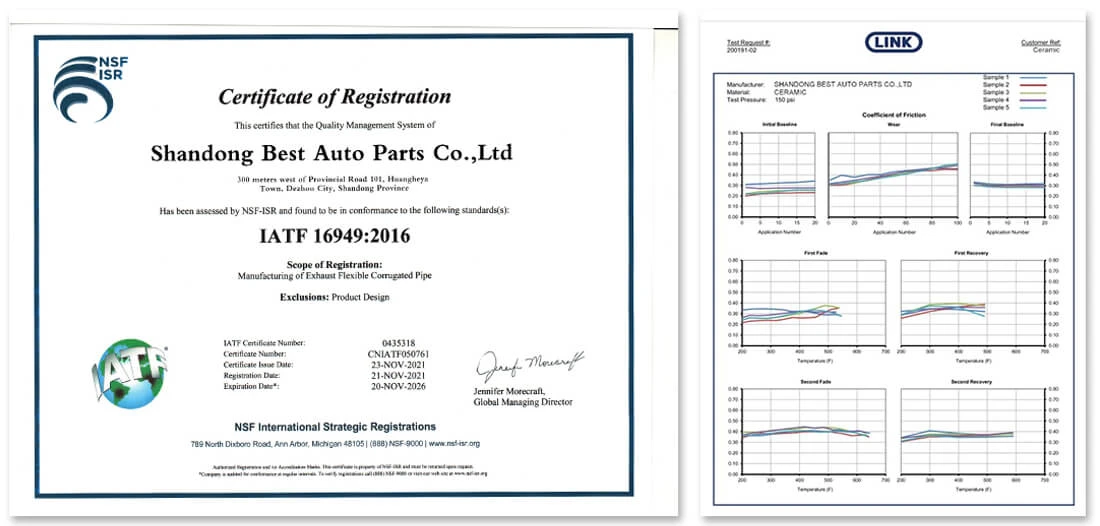Open the Second Recovery chart
This screenshot has width=1100, height=526.
coord(972,431)
